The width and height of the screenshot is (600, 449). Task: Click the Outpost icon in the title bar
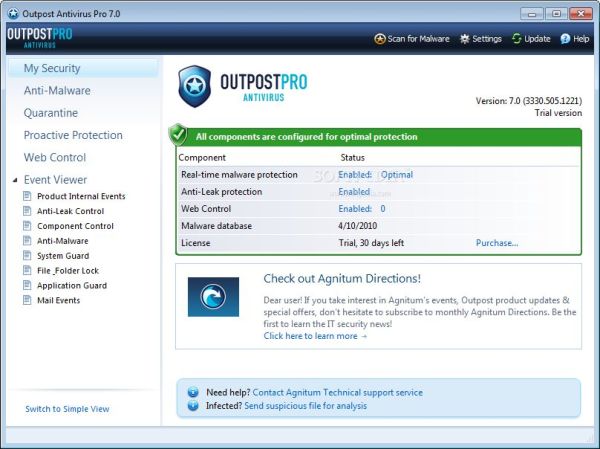pos(13,14)
